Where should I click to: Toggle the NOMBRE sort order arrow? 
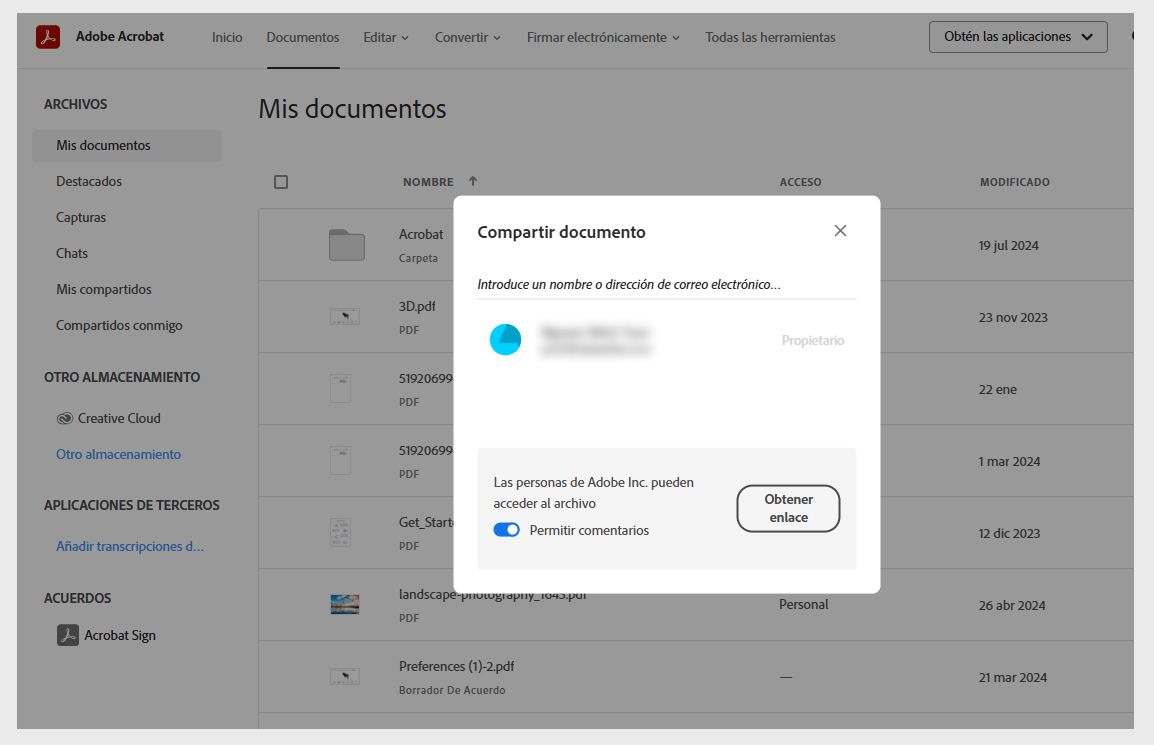click(x=472, y=181)
